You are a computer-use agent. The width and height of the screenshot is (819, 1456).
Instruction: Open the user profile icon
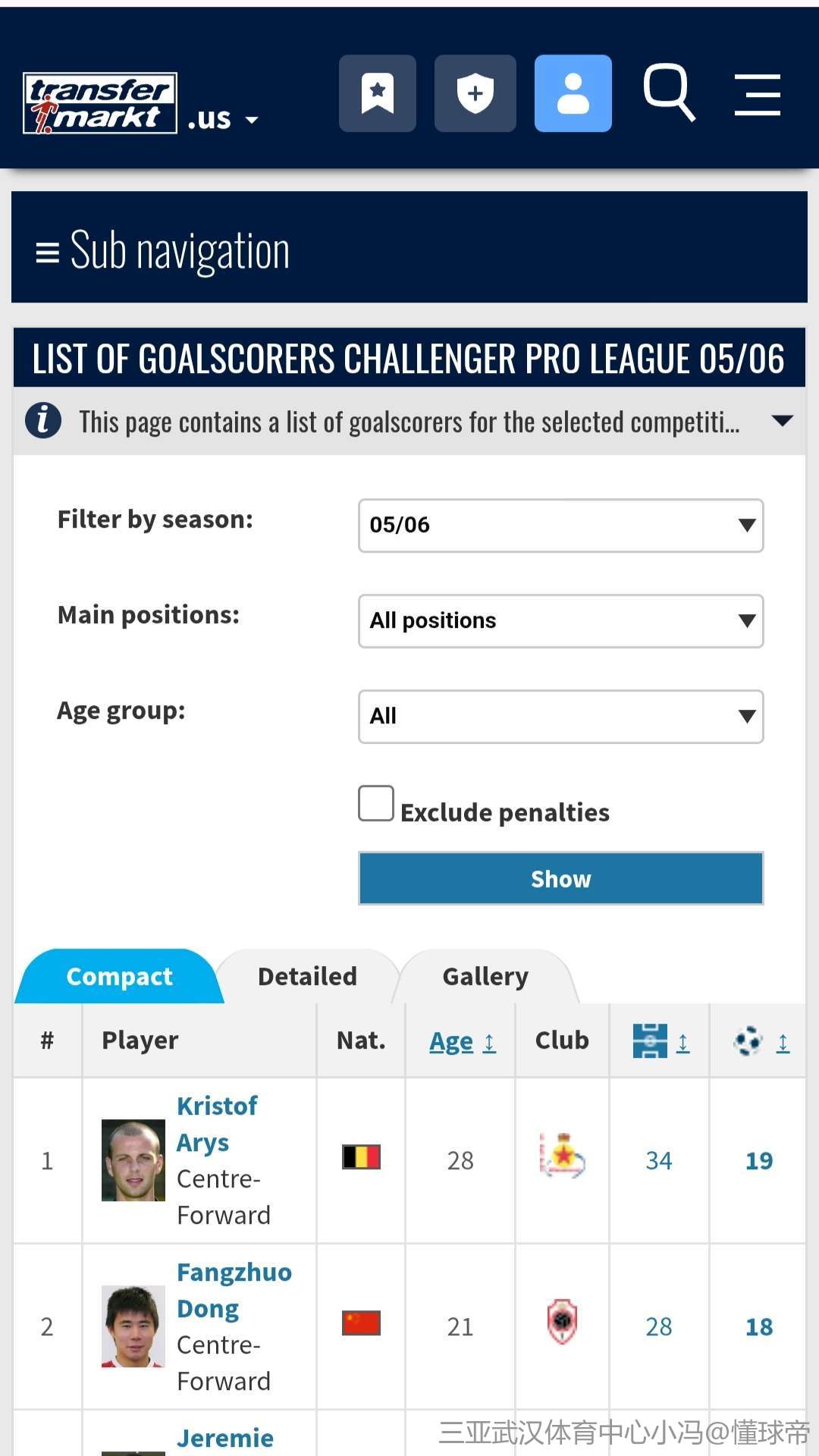tap(573, 93)
